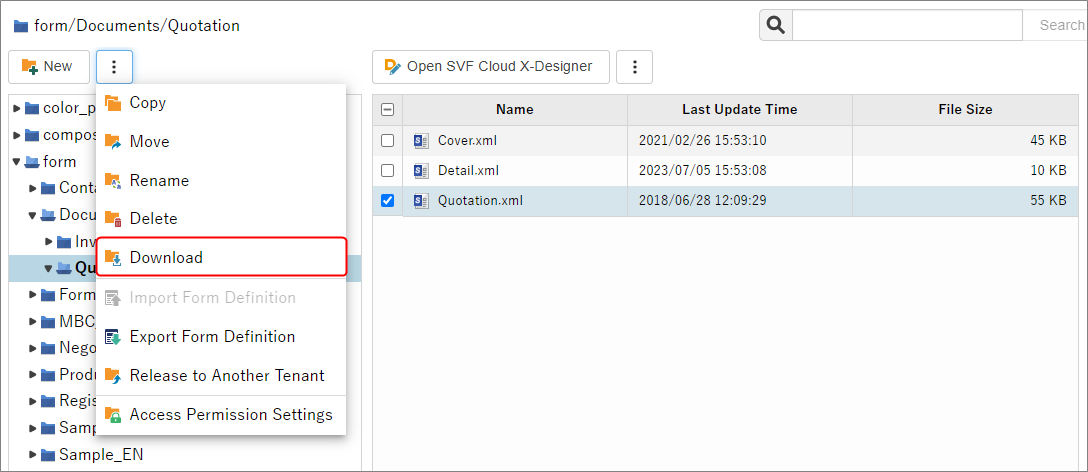Tick the Detail.xml row checkbox
This screenshot has width=1088, height=472.
388,171
